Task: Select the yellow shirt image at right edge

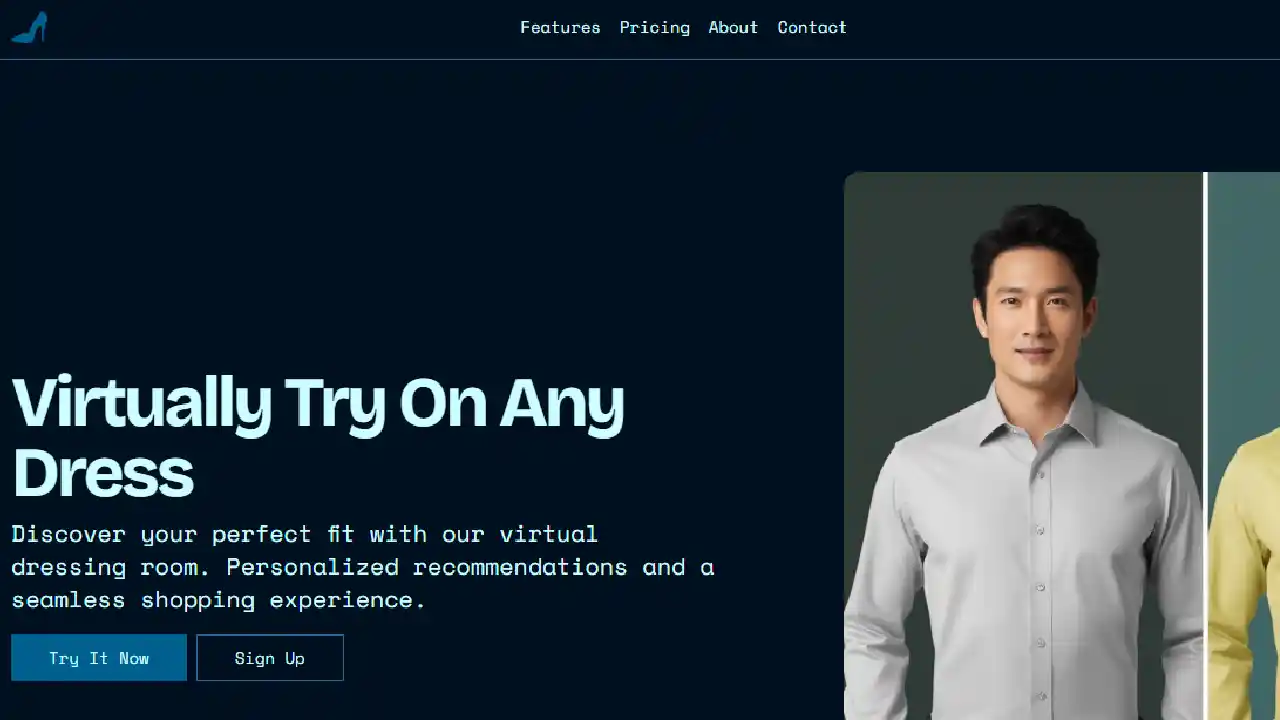Action: (1244, 446)
